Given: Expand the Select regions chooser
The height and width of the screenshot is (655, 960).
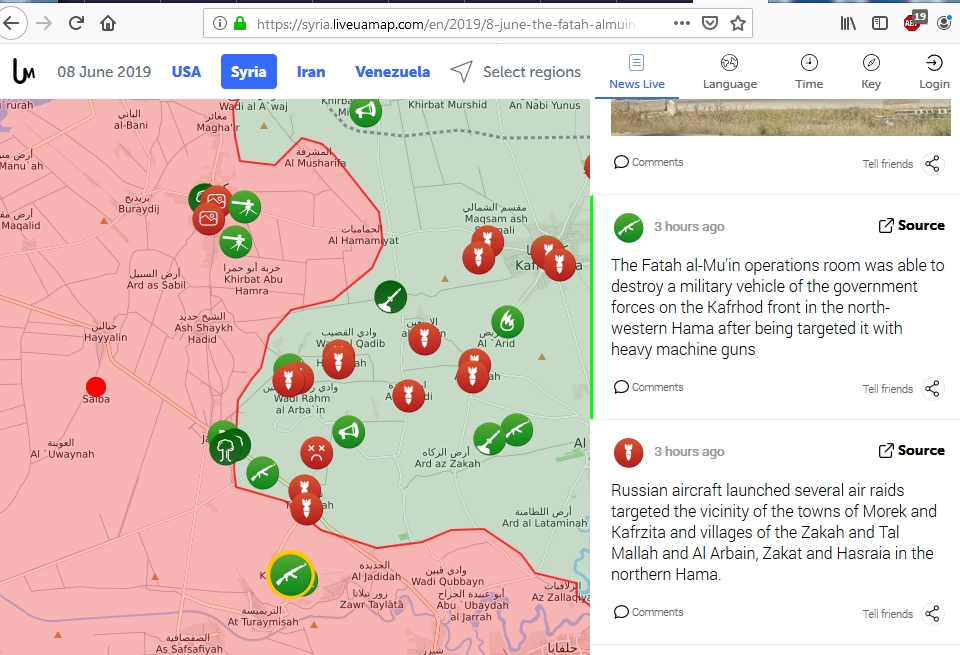Looking at the screenshot, I should [516, 72].
